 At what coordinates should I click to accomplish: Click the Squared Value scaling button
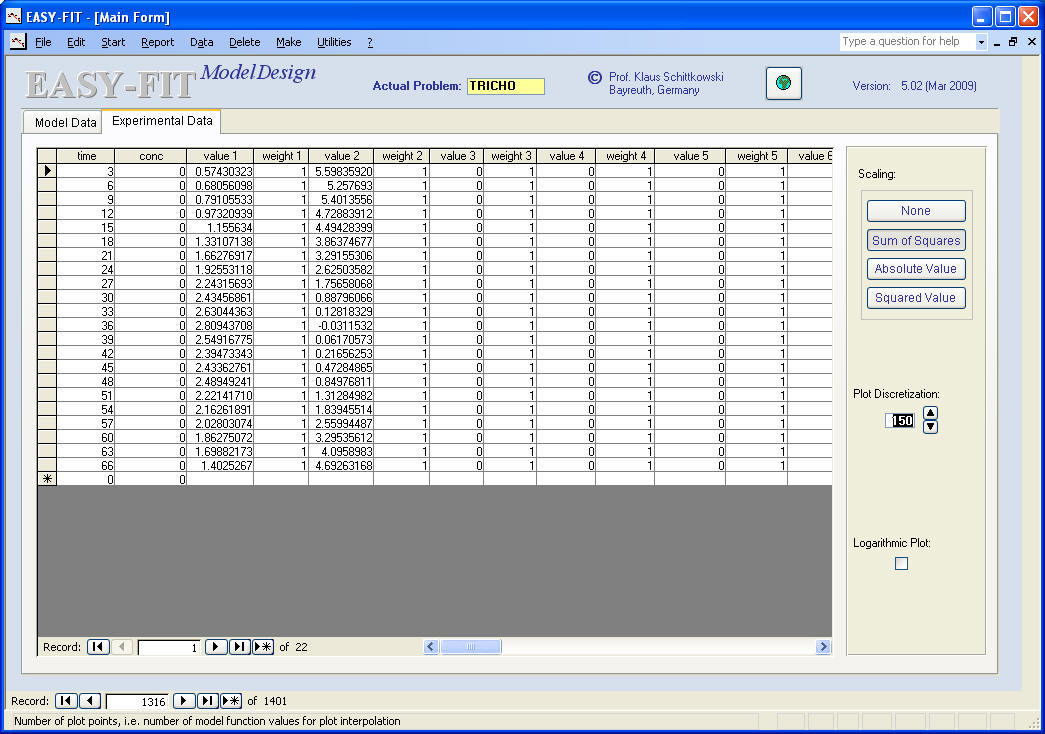tap(915, 298)
